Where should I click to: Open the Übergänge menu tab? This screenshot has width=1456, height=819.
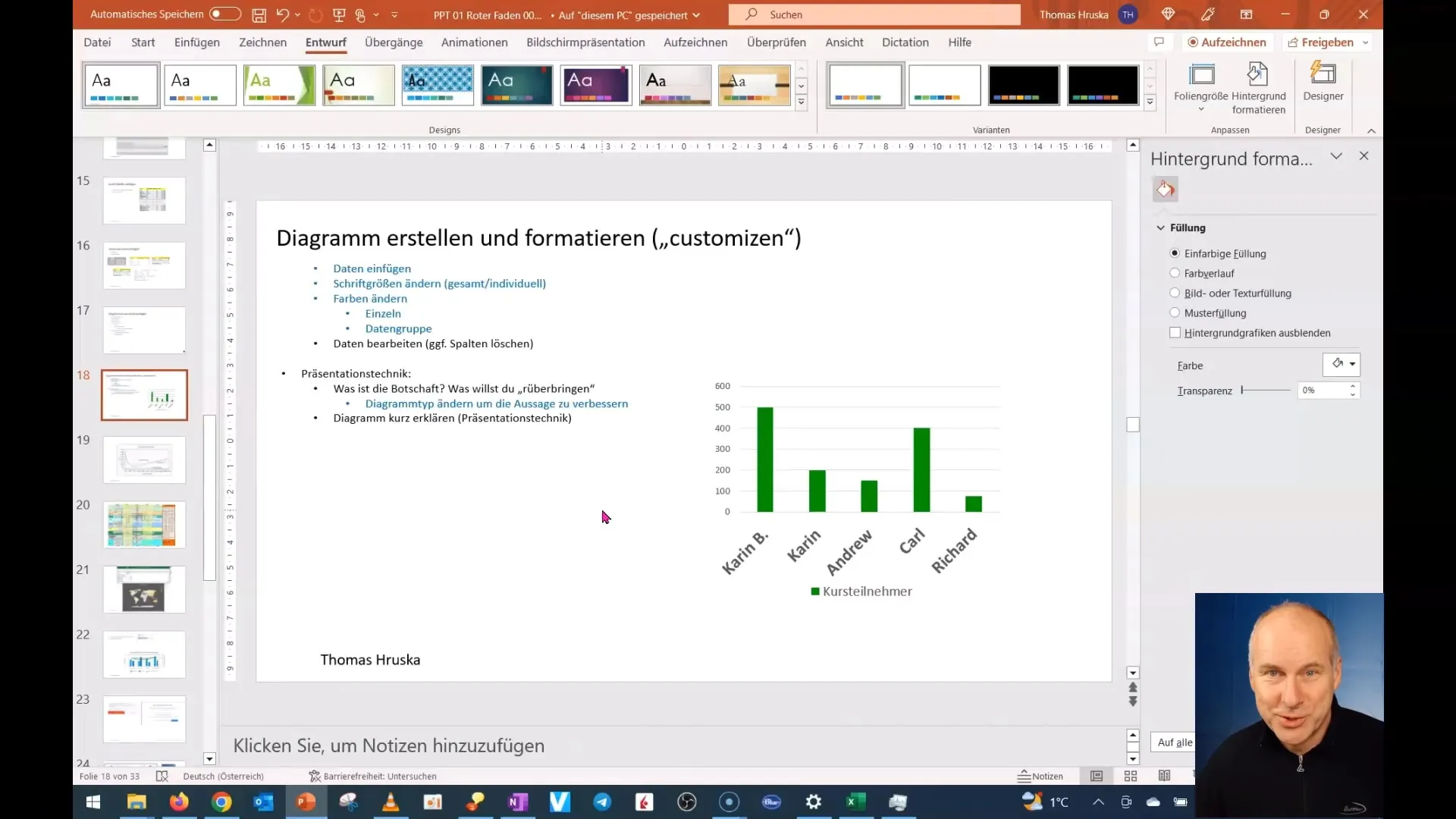tap(393, 42)
